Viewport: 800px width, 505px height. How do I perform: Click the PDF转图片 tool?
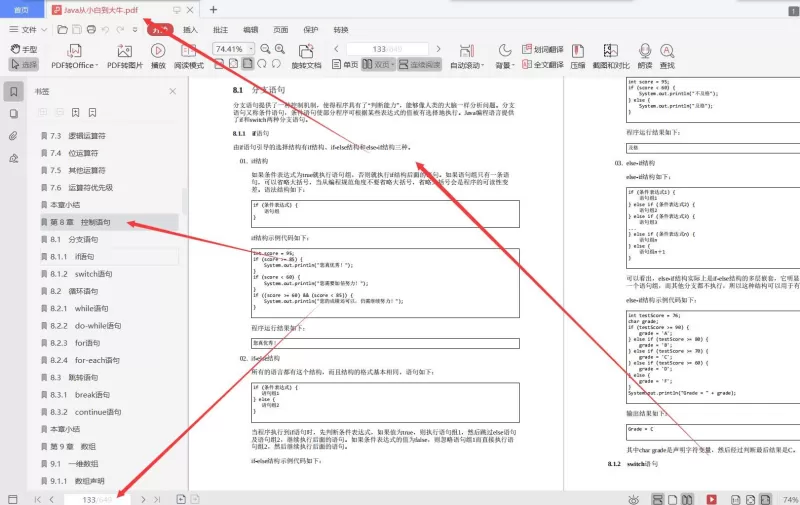pyautogui.click(x=124, y=57)
